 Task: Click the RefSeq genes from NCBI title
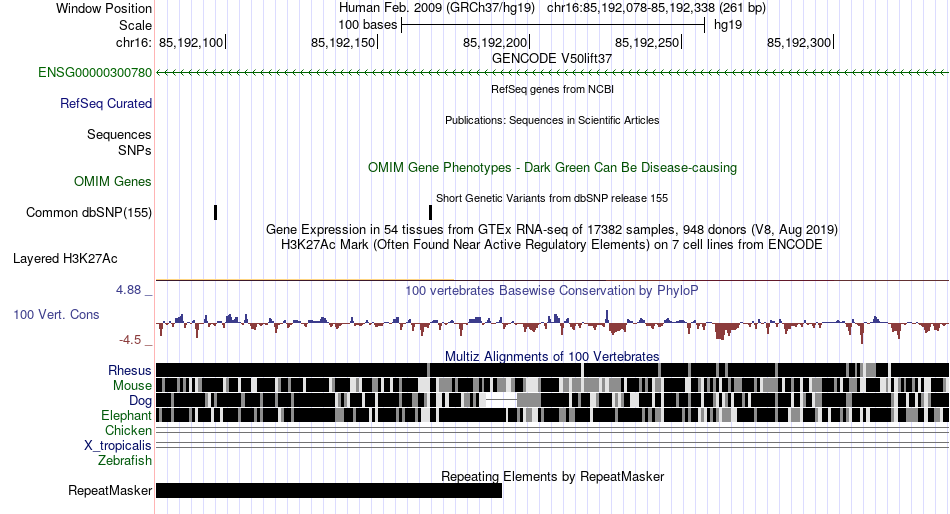point(552,89)
